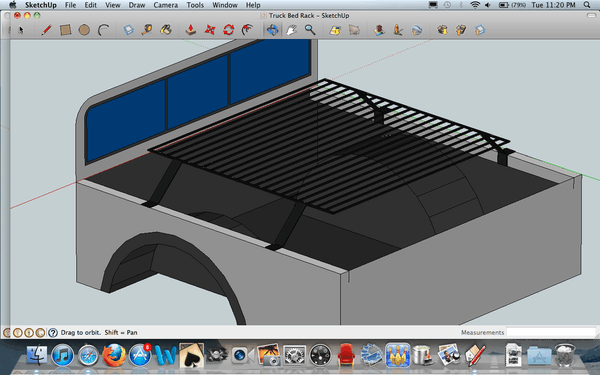Viewport: 600px width, 375px height.
Task: Select the red Move tool
Action: click(x=210, y=30)
